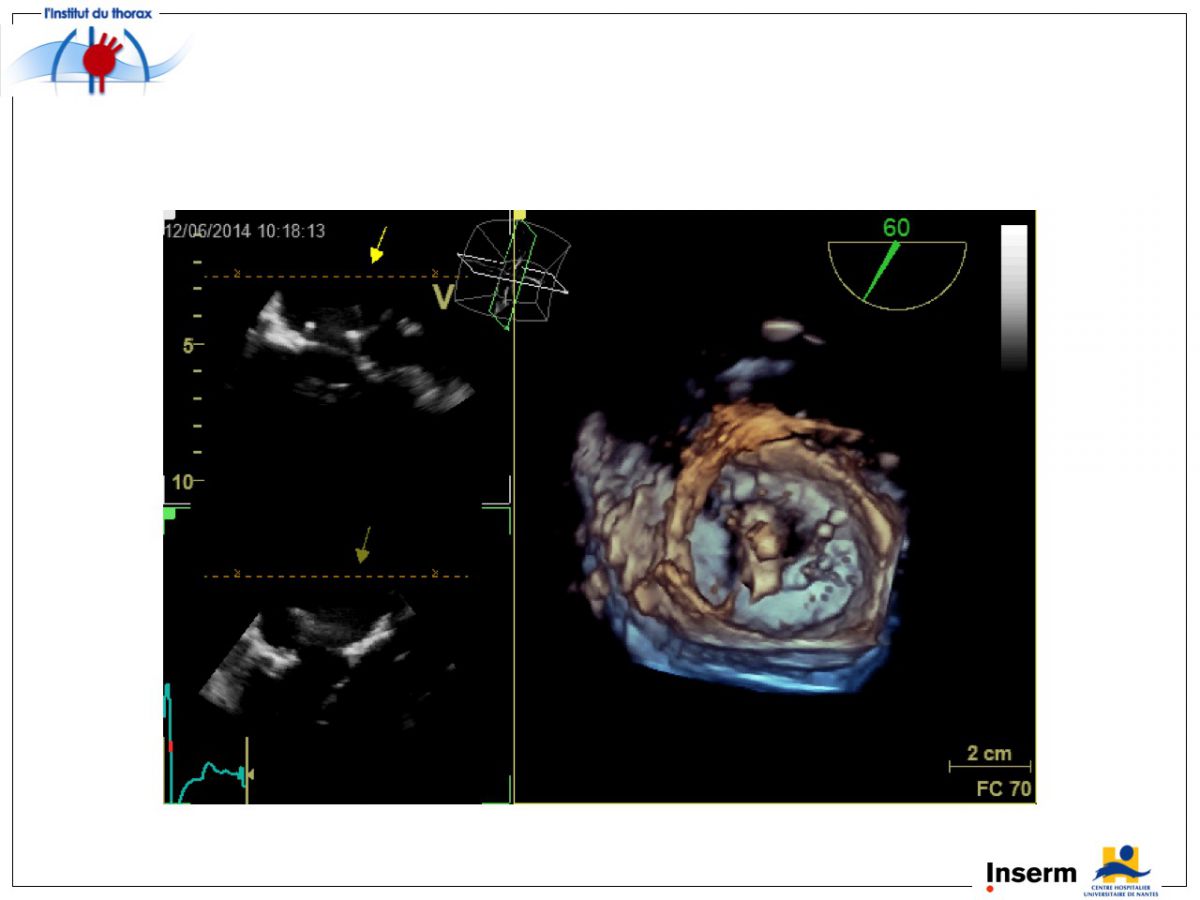Screen dimensions: 1200x900
Task: Click the 3D orientation cube icon
Action: coord(511,272)
